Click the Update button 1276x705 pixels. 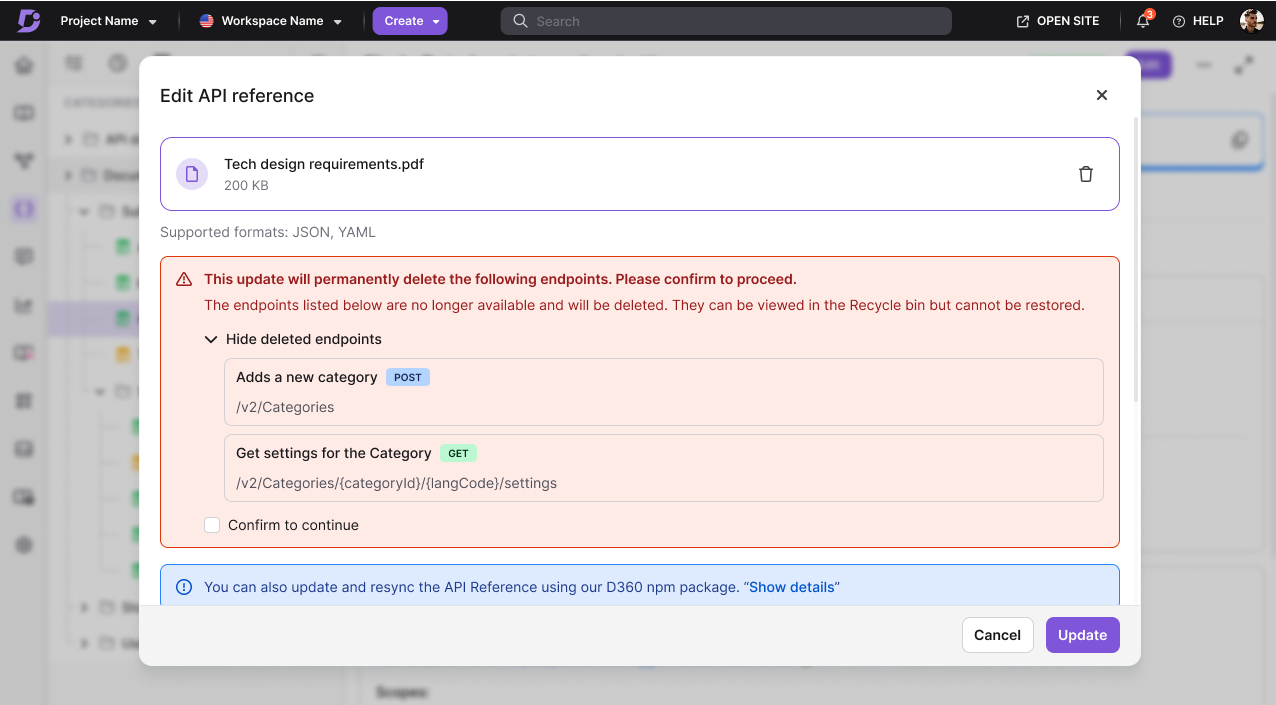pos(1082,635)
